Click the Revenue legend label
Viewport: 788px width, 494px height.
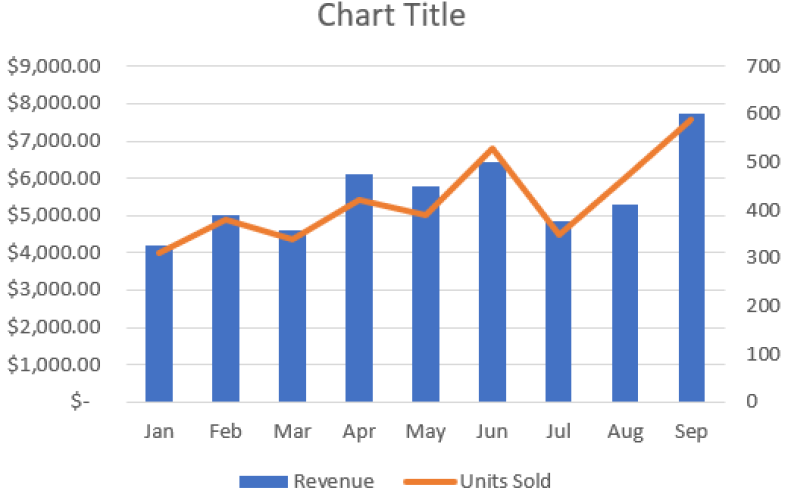(x=334, y=481)
